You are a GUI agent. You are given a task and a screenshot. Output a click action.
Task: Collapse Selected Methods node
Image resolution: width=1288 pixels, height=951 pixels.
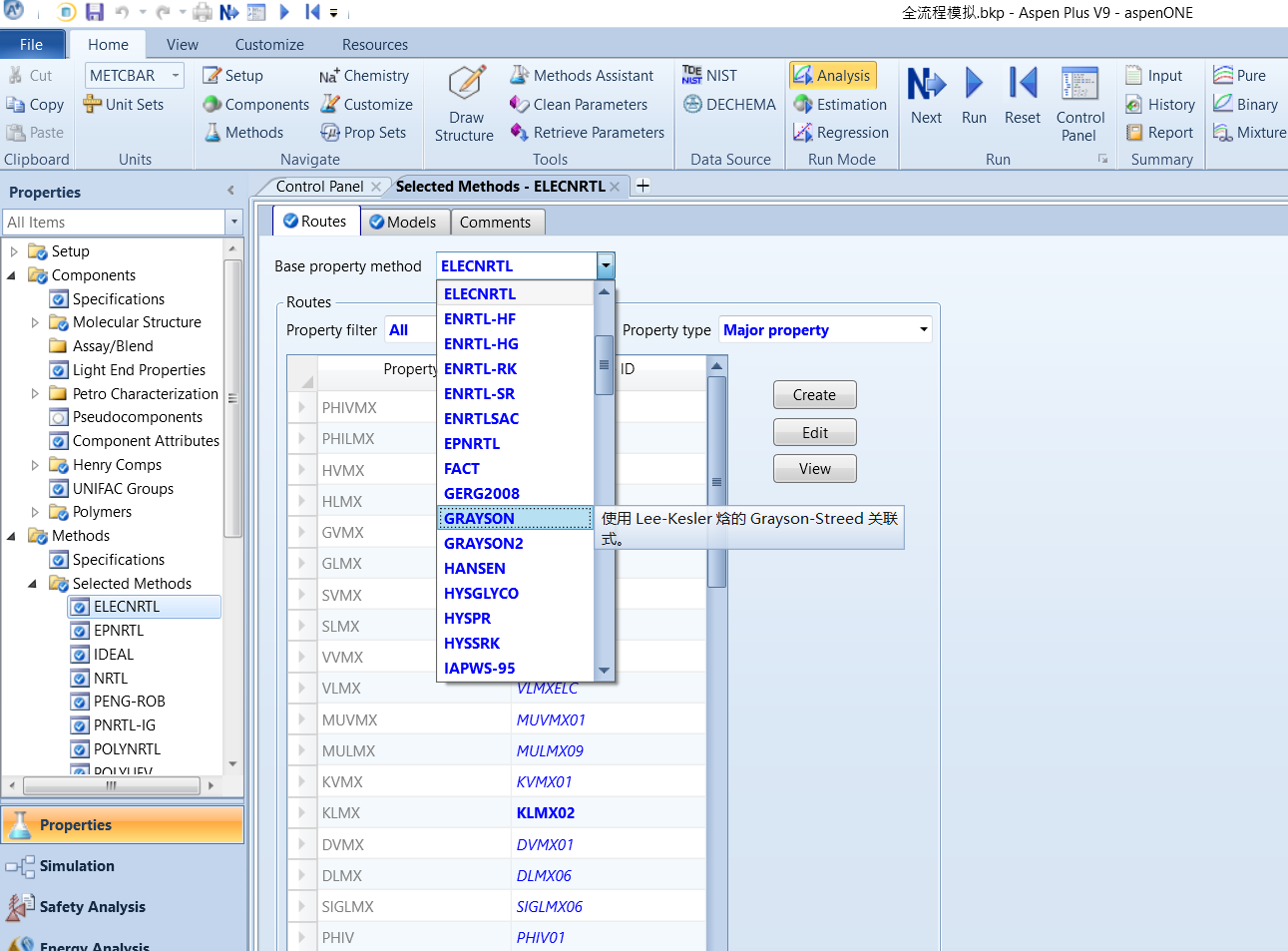coord(33,584)
